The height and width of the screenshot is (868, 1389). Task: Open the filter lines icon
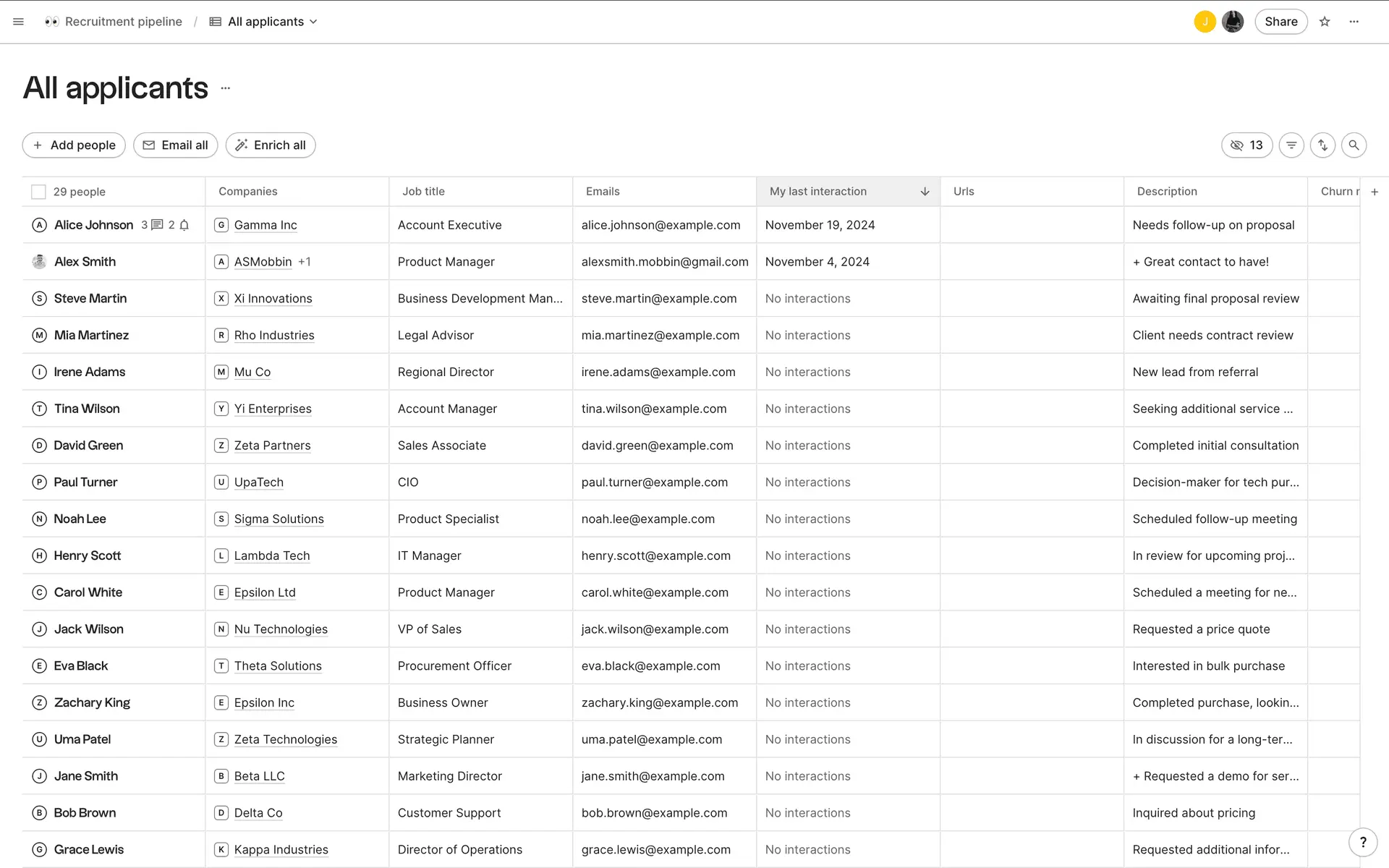click(x=1291, y=145)
